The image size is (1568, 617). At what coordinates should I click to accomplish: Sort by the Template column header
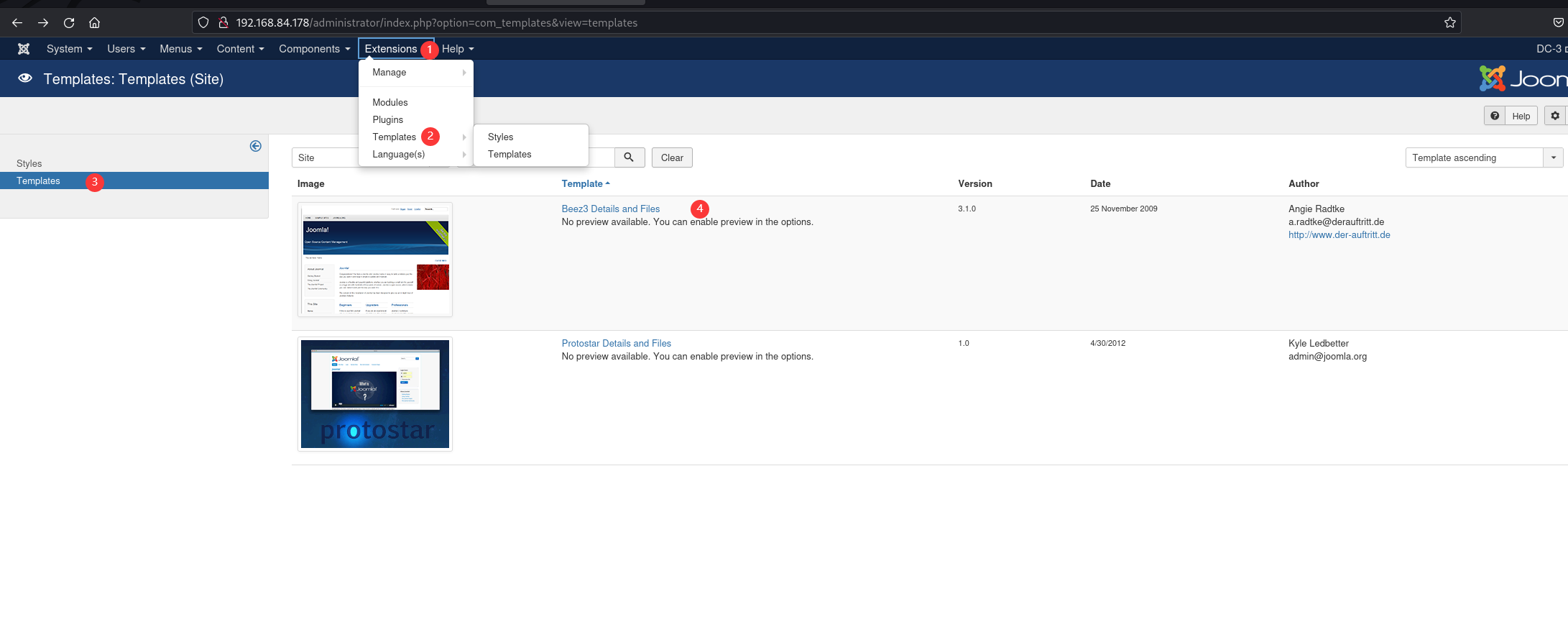click(x=586, y=184)
